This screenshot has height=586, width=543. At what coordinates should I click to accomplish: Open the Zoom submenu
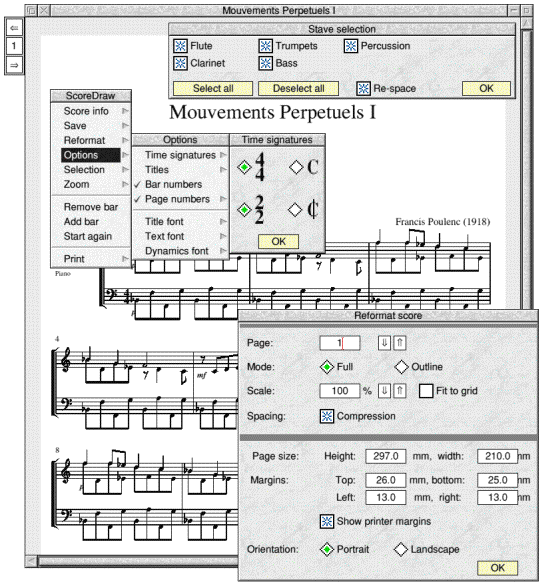[91, 184]
